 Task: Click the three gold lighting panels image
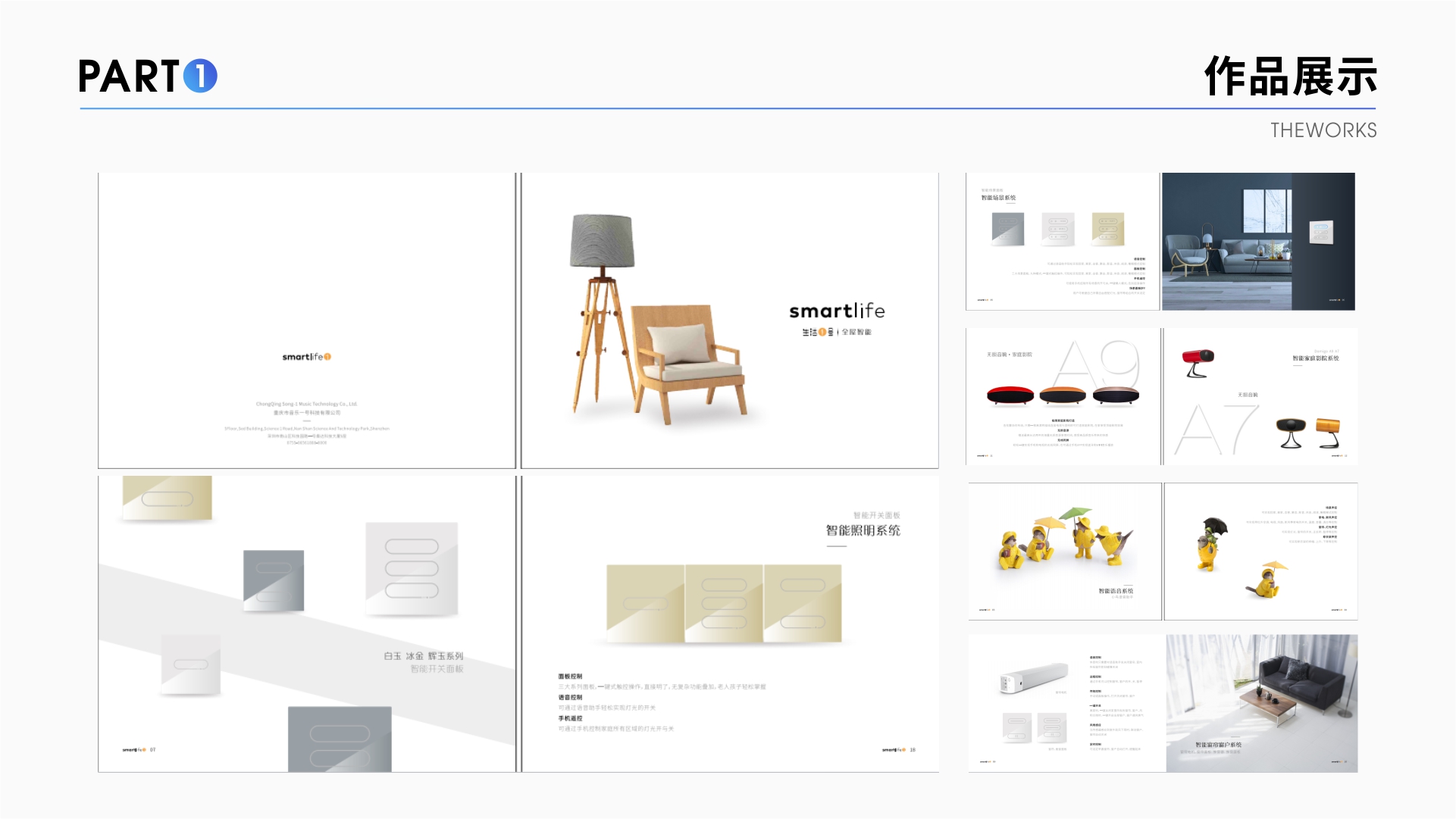click(724, 604)
